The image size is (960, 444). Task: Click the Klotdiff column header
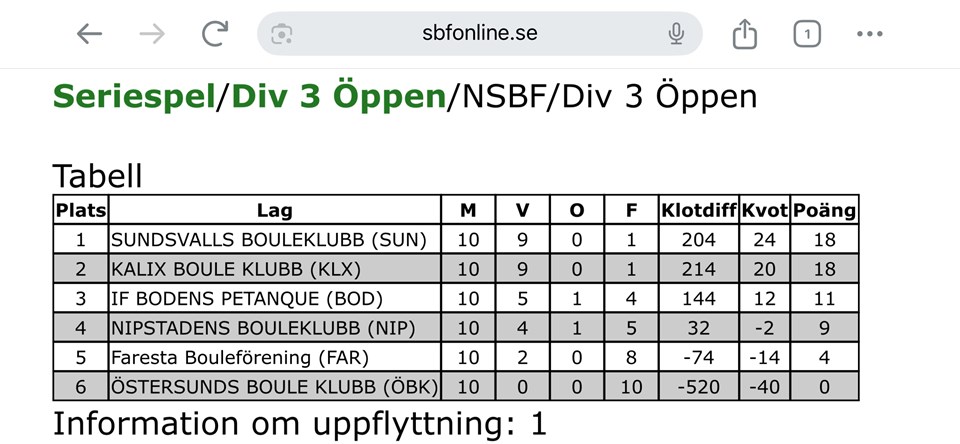pos(699,210)
